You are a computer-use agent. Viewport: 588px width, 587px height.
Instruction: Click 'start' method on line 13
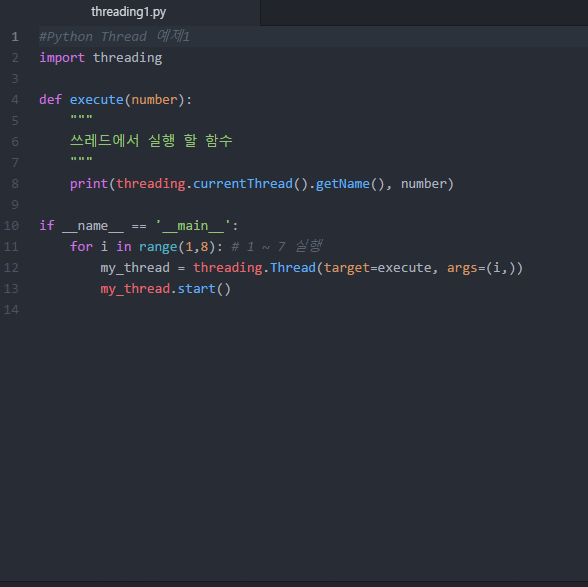pos(196,289)
